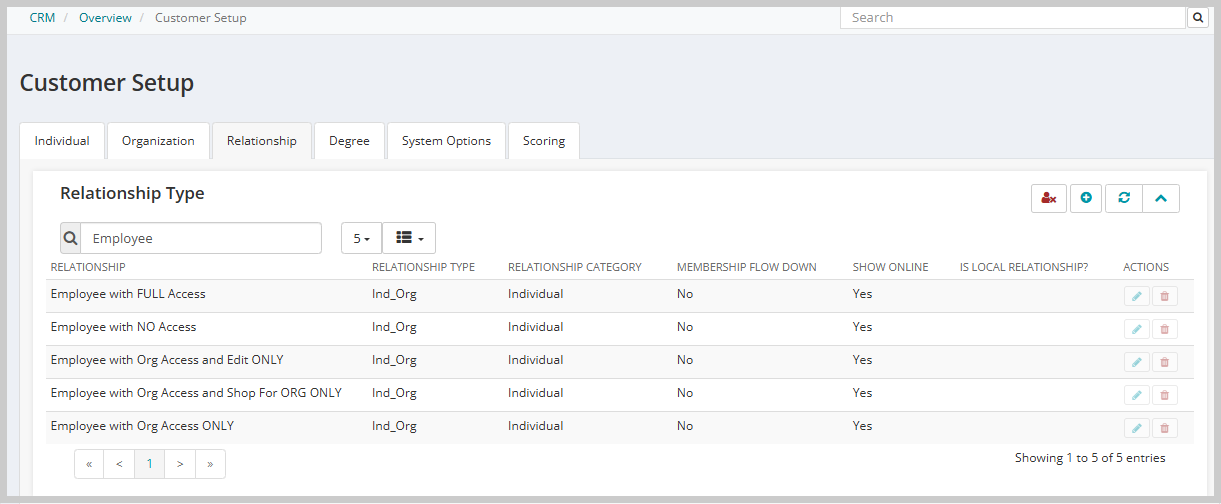
Task: Open the page size 5 dropdown
Action: point(361,238)
